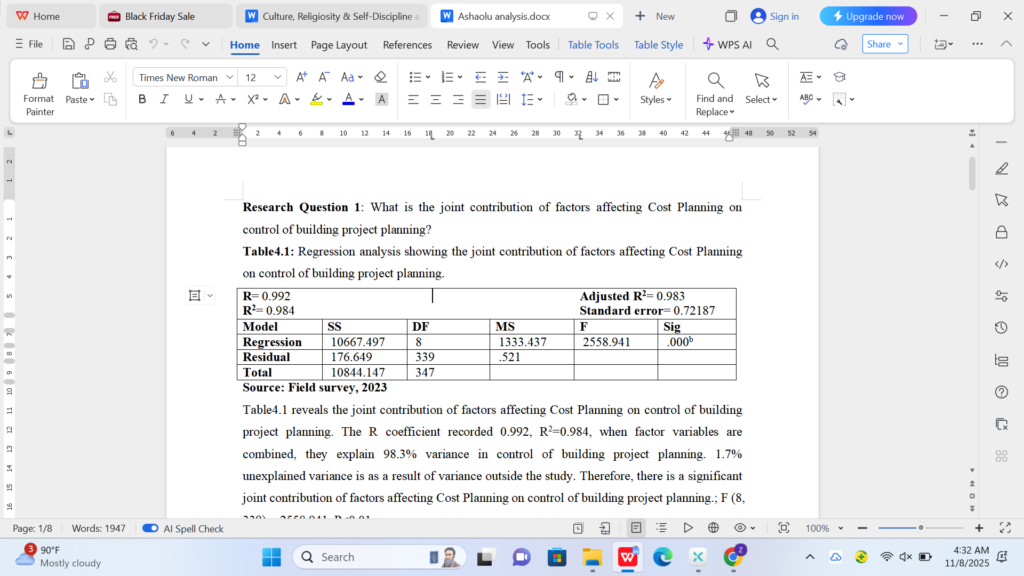1024x576 pixels.
Task: Open the font name combo box
Action: (x=185, y=77)
